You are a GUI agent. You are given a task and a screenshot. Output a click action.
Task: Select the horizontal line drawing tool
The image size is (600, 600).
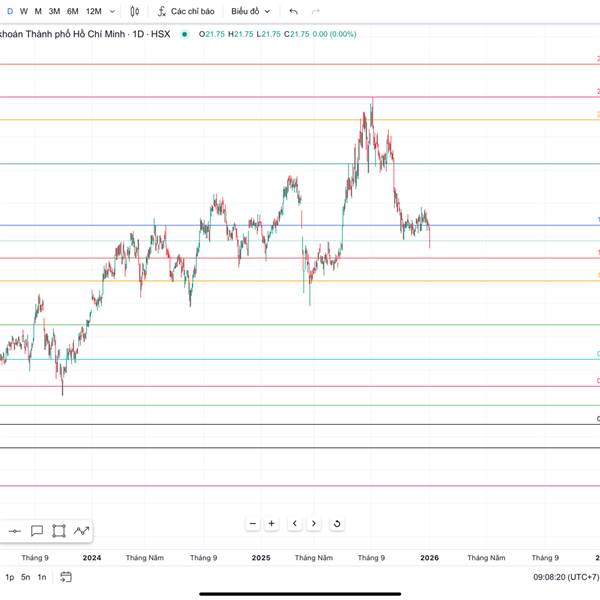(x=14, y=531)
